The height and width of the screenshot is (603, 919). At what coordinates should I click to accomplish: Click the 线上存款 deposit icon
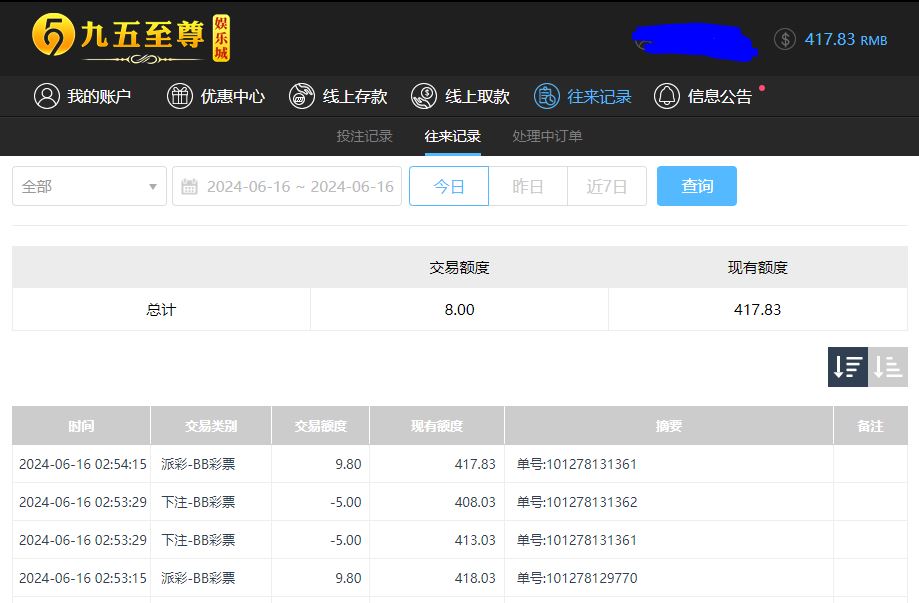click(301, 96)
